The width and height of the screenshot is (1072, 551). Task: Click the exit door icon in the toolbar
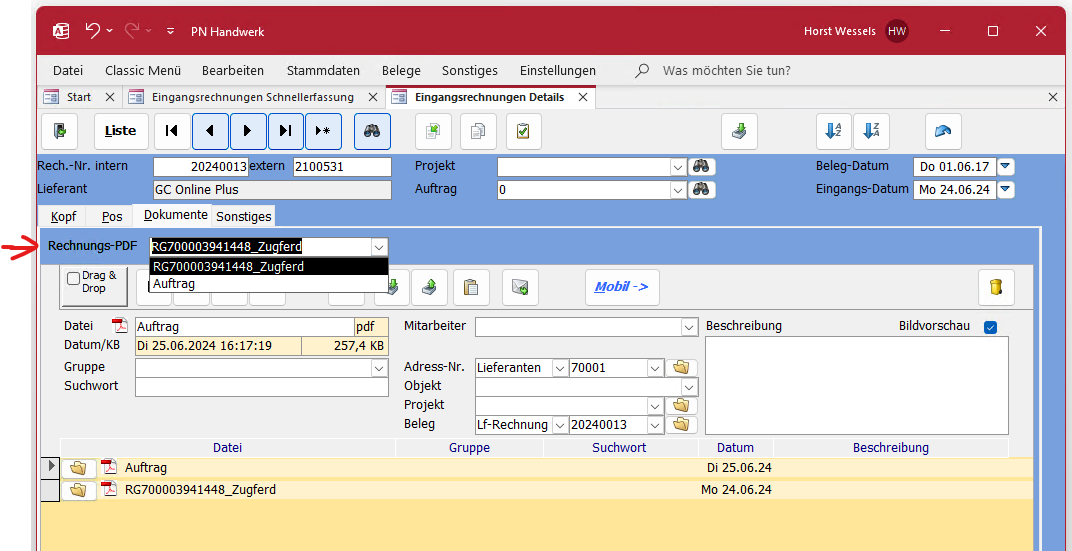tap(59, 131)
